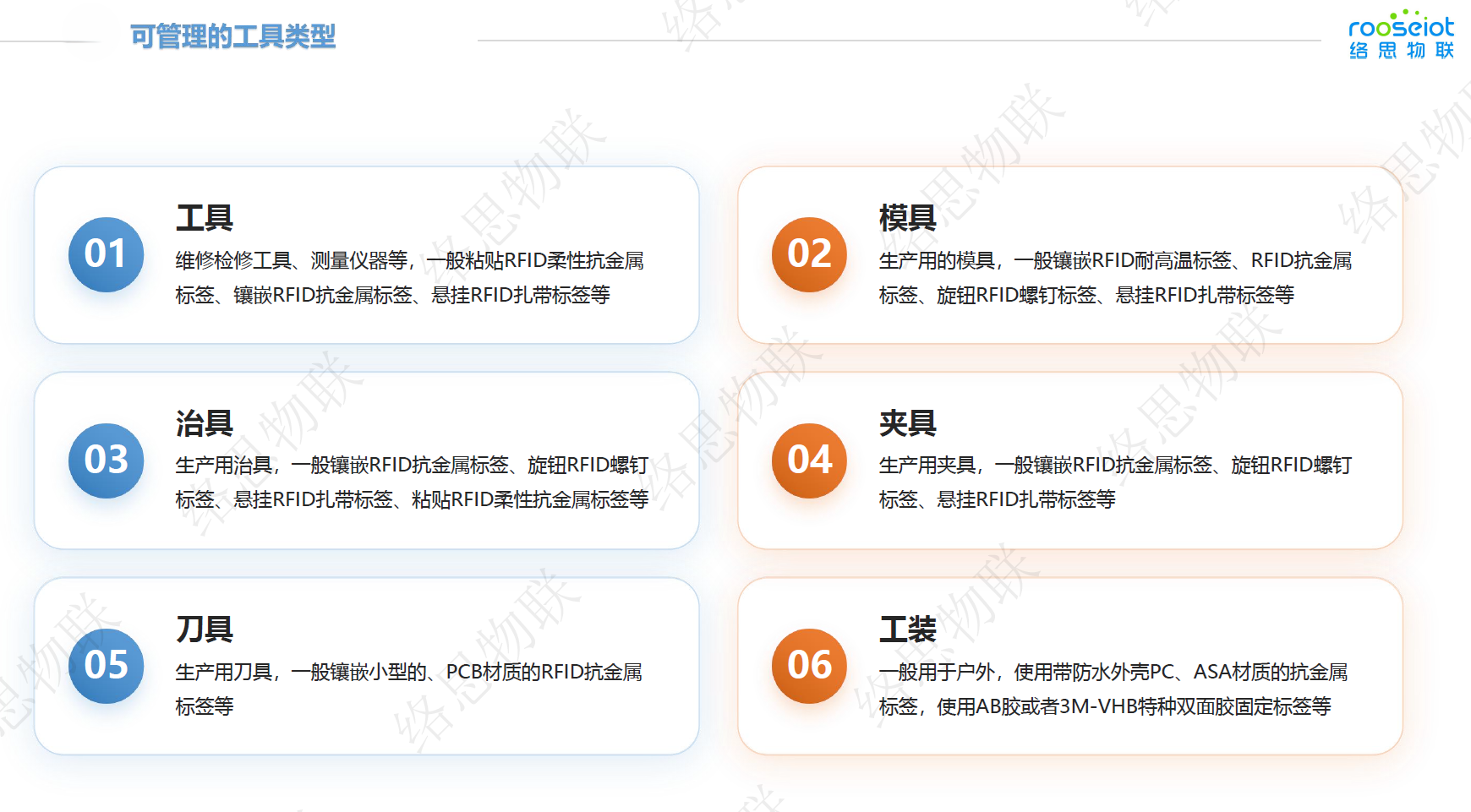1471x812 pixels.
Task: Click the blue 01 number badge
Action: click(x=106, y=254)
